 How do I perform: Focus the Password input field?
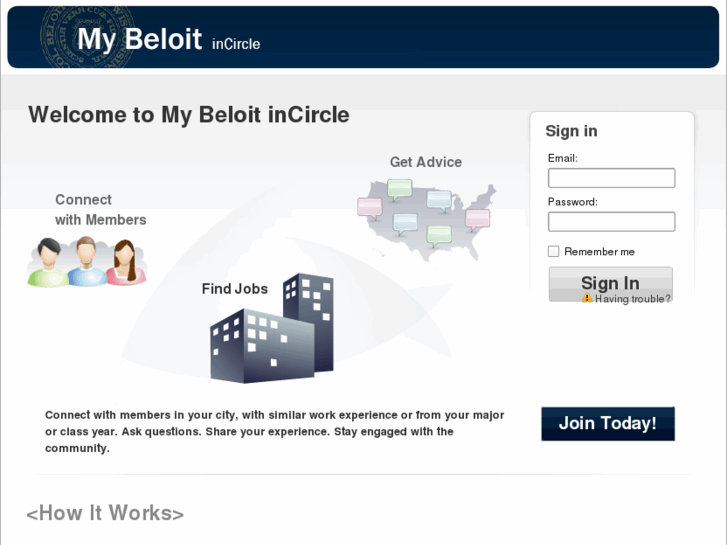[x=611, y=222]
